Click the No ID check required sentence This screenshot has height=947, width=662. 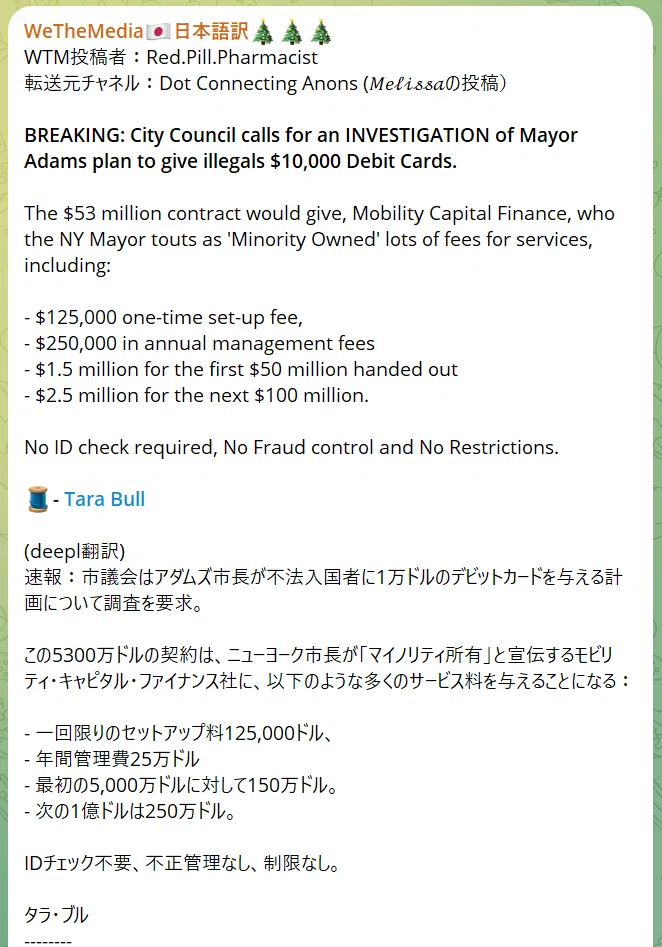tap(291, 448)
